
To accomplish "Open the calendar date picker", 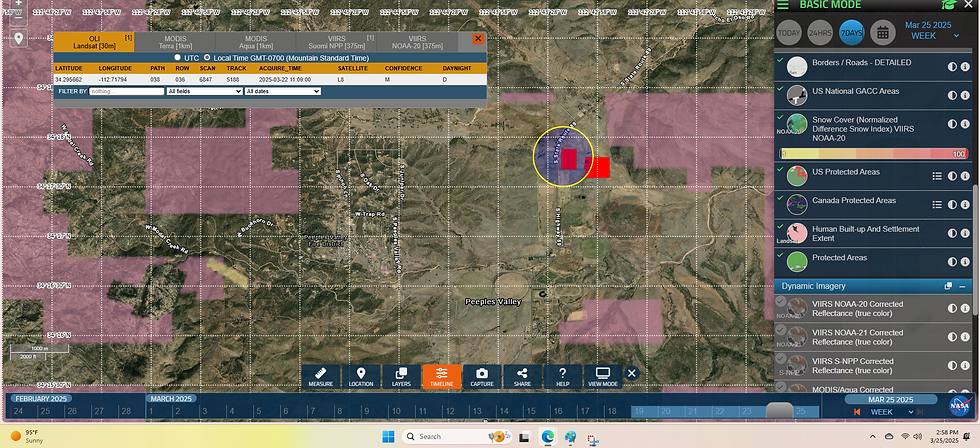I will click(x=882, y=33).
